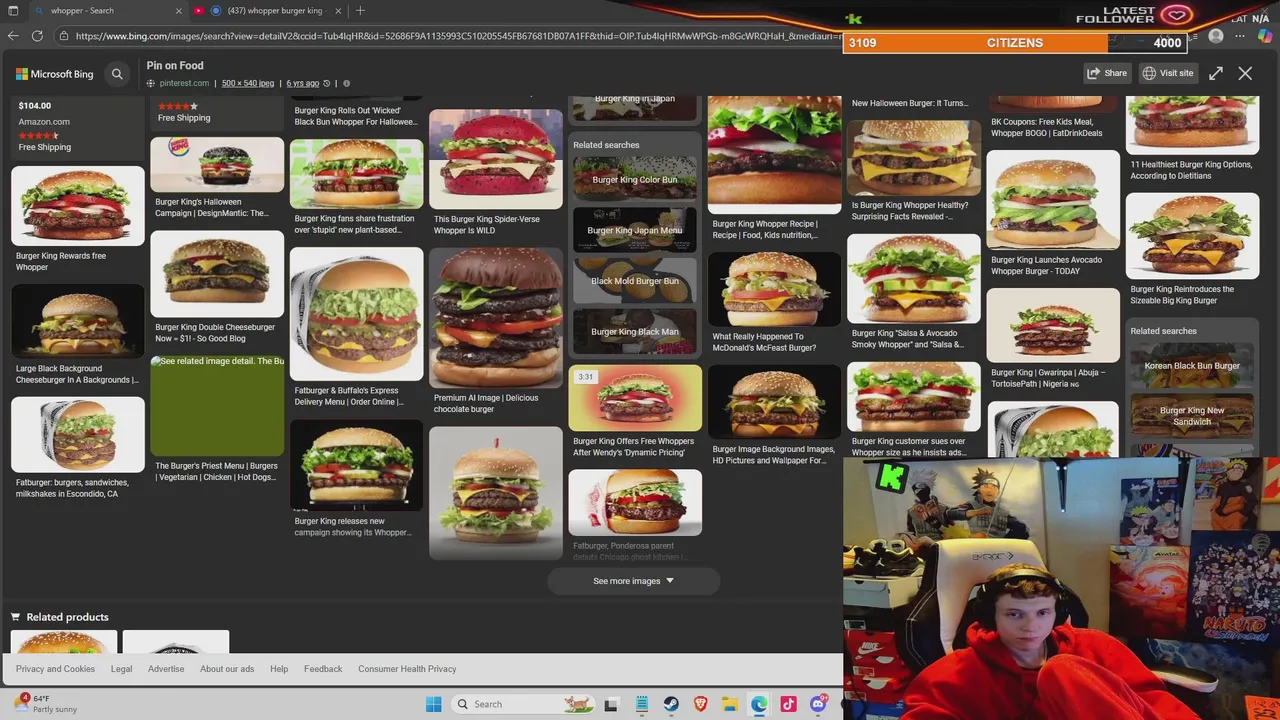Open 'Fatburger & Buffalo's Express Delivery Menu' image

(x=356, y=315)
